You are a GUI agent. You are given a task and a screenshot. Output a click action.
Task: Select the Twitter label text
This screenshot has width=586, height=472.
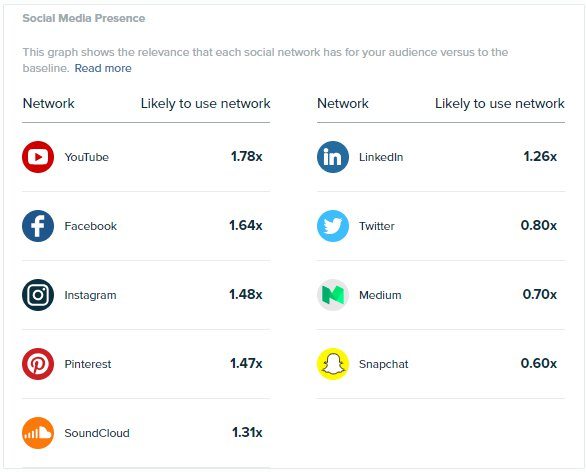[x=377, y=226]
